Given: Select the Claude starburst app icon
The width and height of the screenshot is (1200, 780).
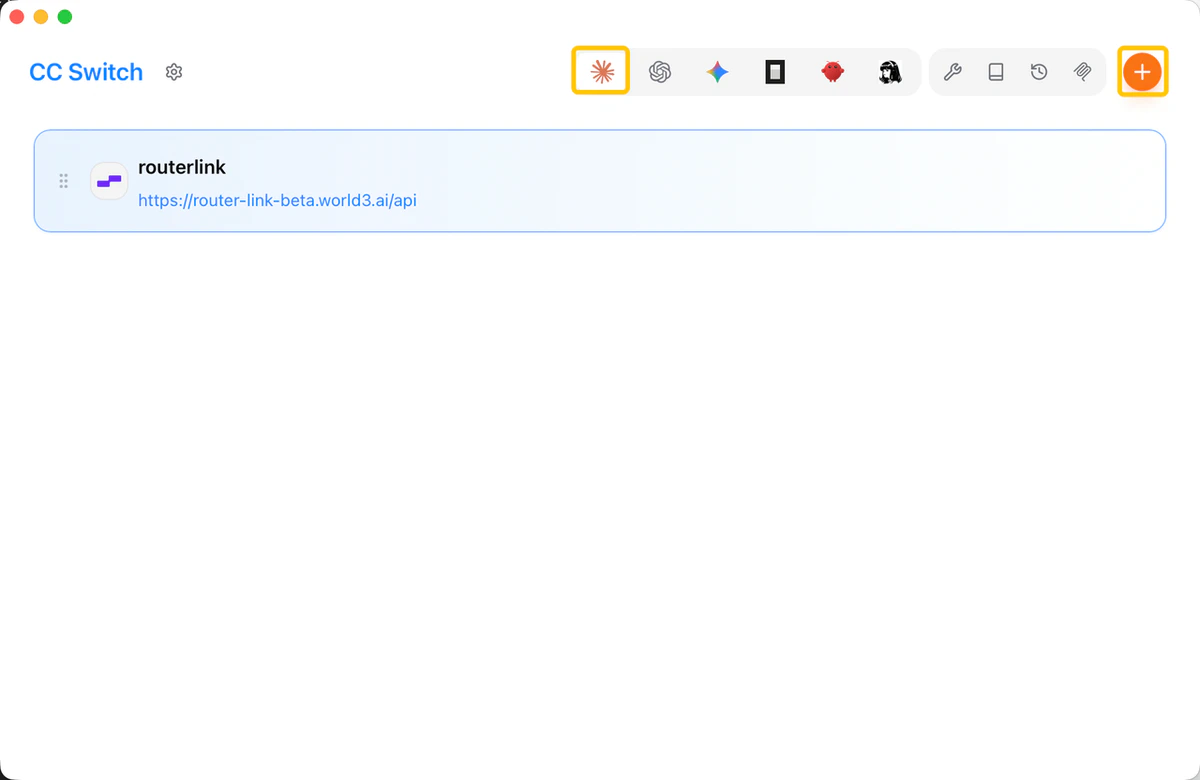Looking at the screenshot, I should (601, 71).
